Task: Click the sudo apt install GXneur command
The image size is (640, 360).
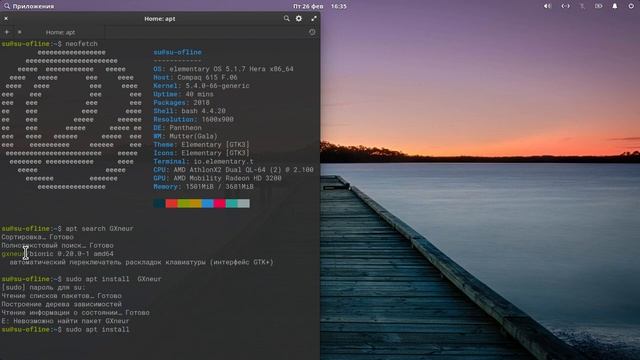Action: [113, 279]
